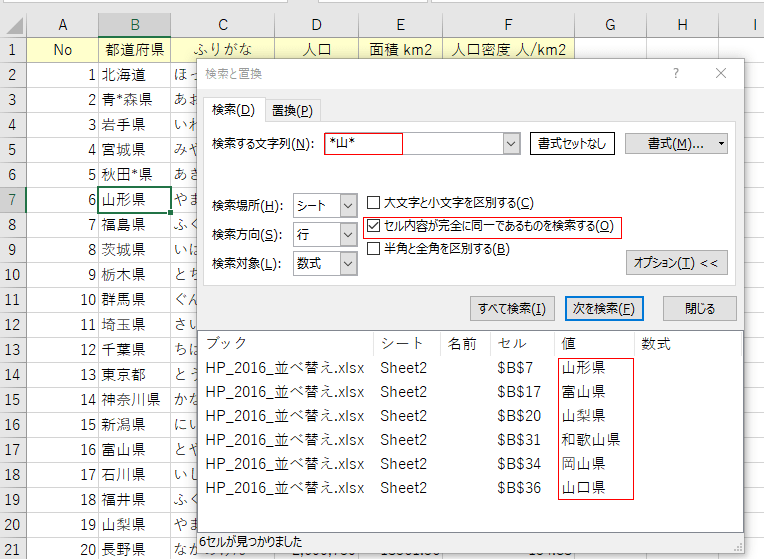The image size is (764, 559).
Task: Open the 検索場所 dropdown showing シート
Action: [x=348, y=206]
